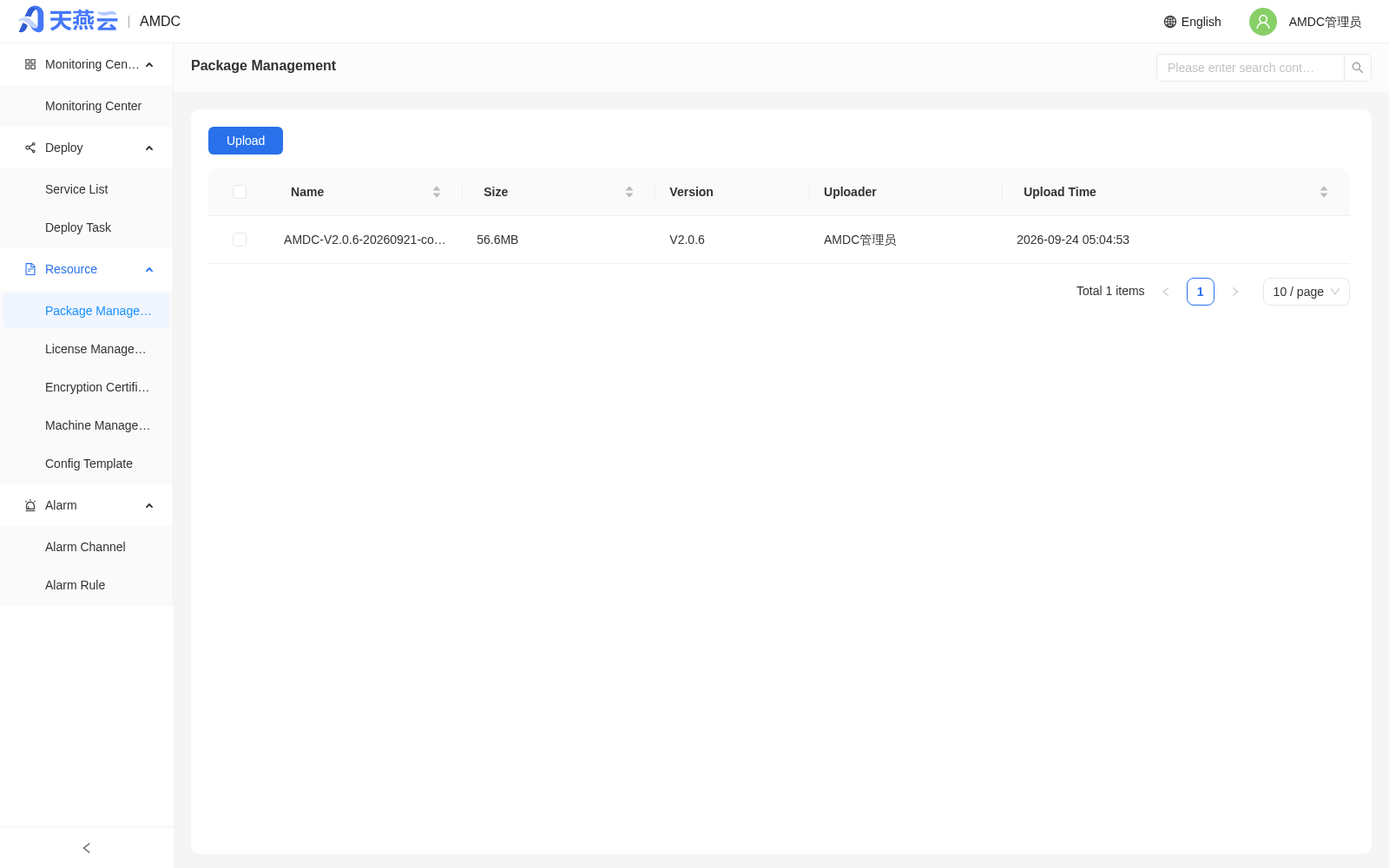The width and height of the screenshot is (1389, 868).
Task: Click the AMDC-V2.0.6-20260921 package name
Action: [x=365, y=240]
